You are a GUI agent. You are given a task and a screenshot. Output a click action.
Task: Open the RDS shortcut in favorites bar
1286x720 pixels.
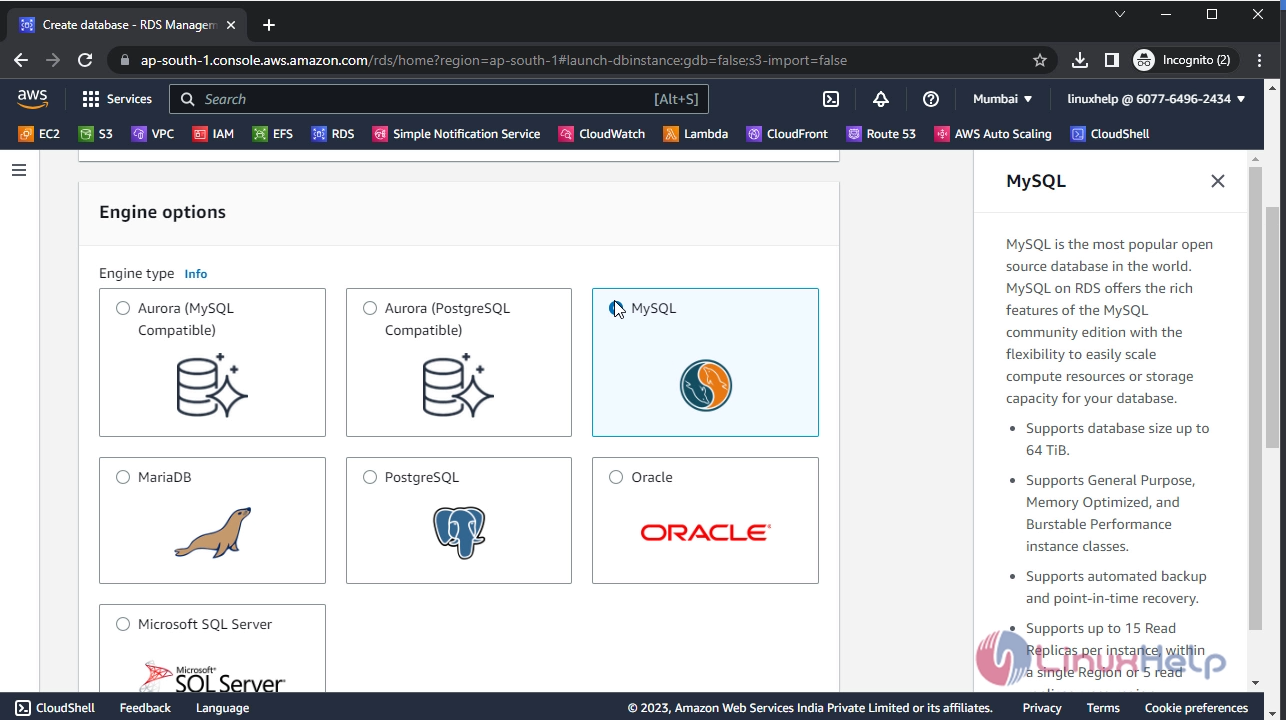[333, 134]
